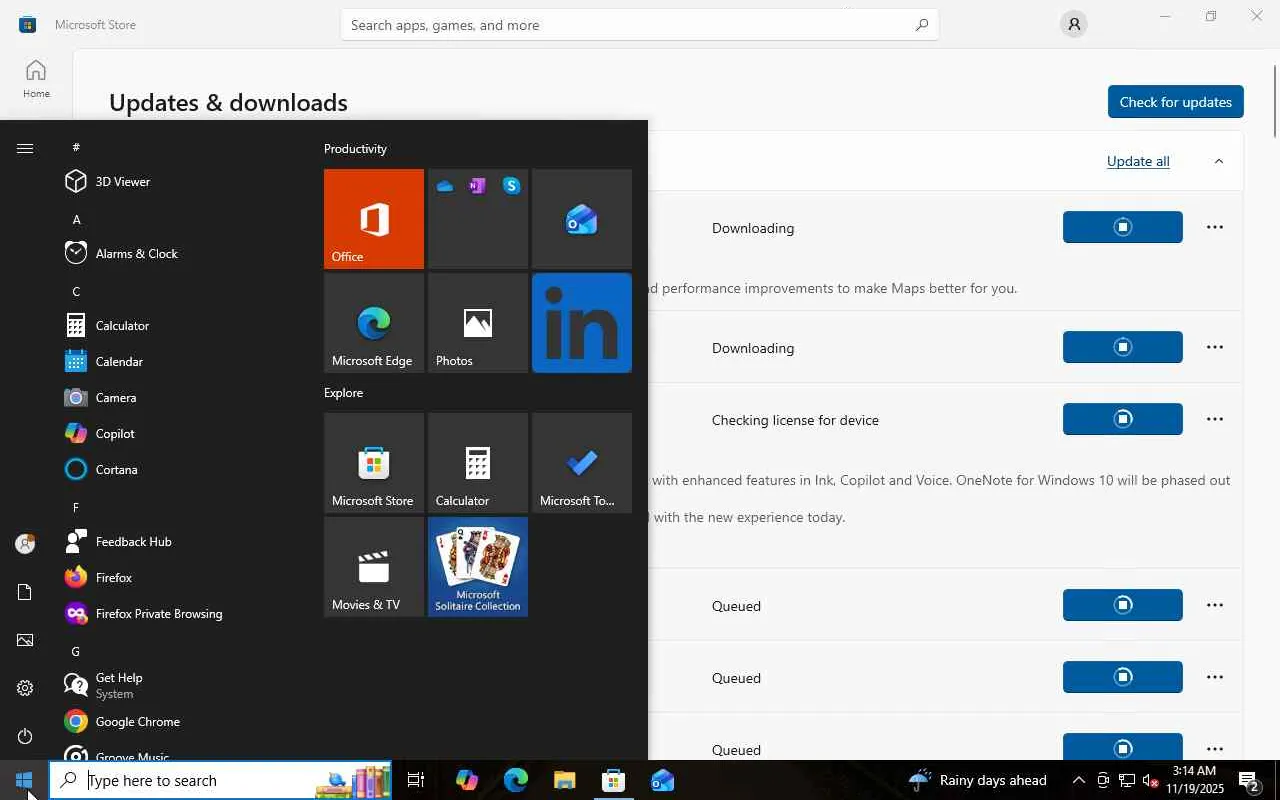1280x800 pixels.
Task: Open the Store user profile icon
Action: [x=1074, y=25]
